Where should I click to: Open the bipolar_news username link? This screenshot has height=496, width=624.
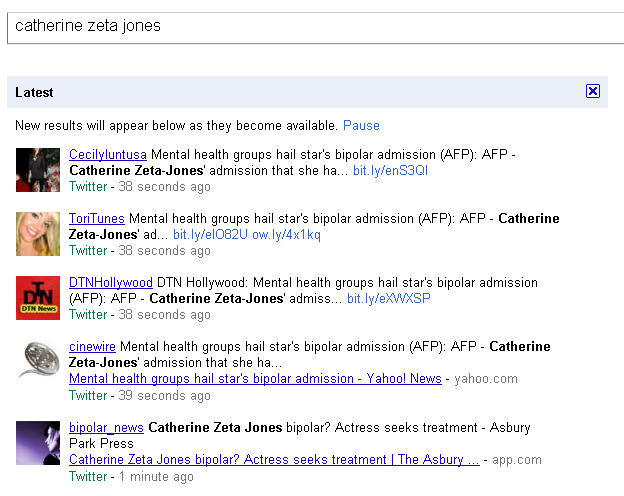click(107, 427)
